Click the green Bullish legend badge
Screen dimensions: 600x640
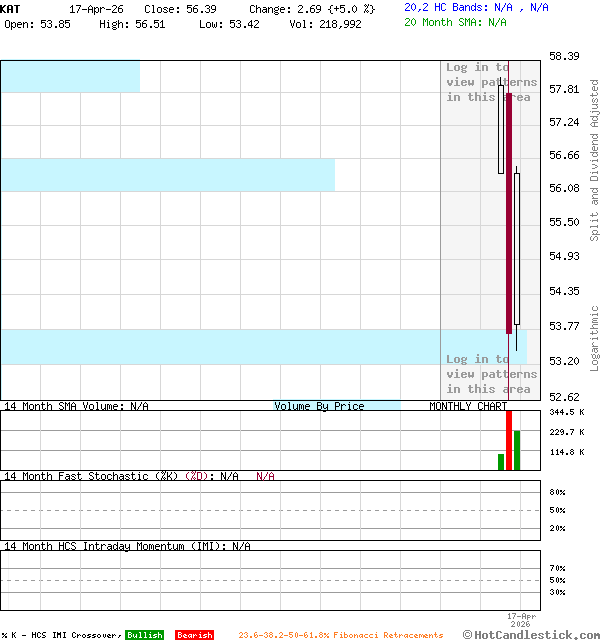(x=144, y=635)
